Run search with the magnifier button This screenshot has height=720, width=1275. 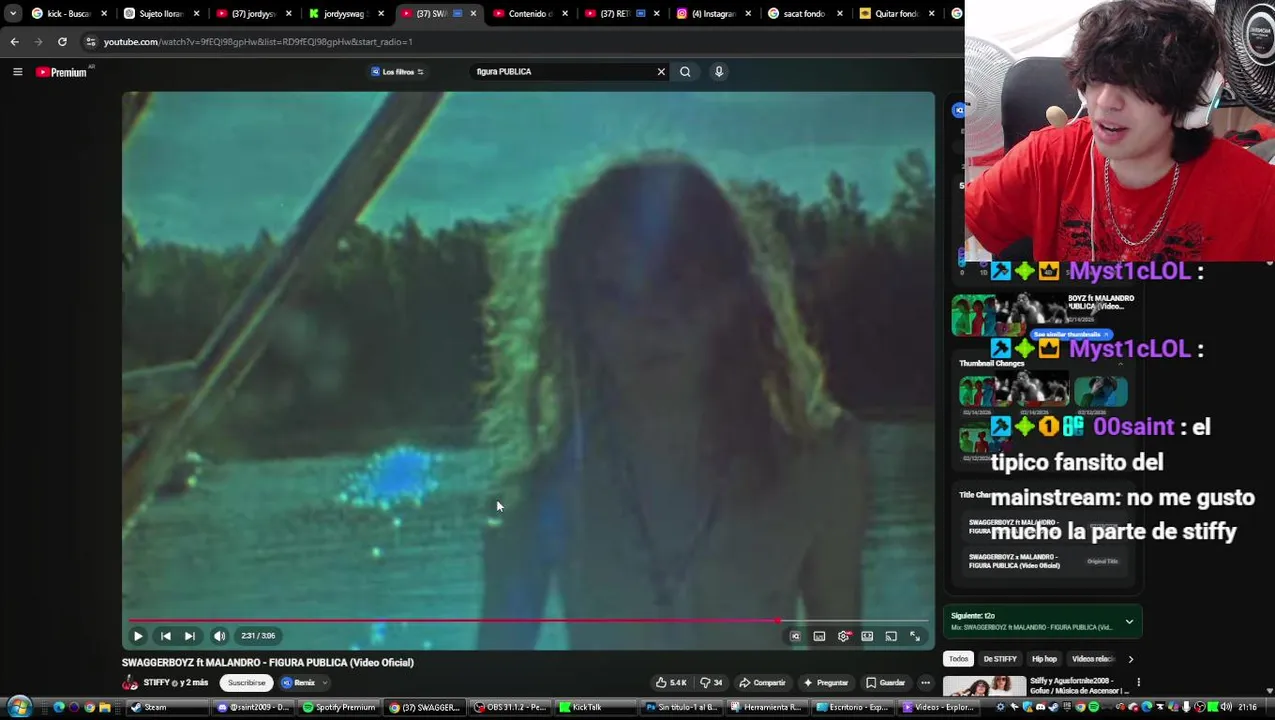tap(685, 72)
